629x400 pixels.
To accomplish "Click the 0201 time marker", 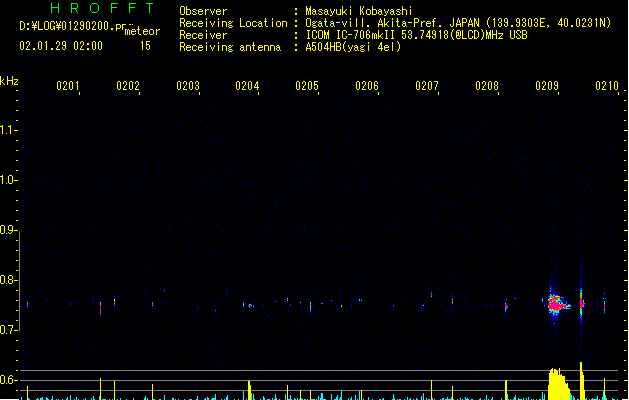I will tap(68, 86).
